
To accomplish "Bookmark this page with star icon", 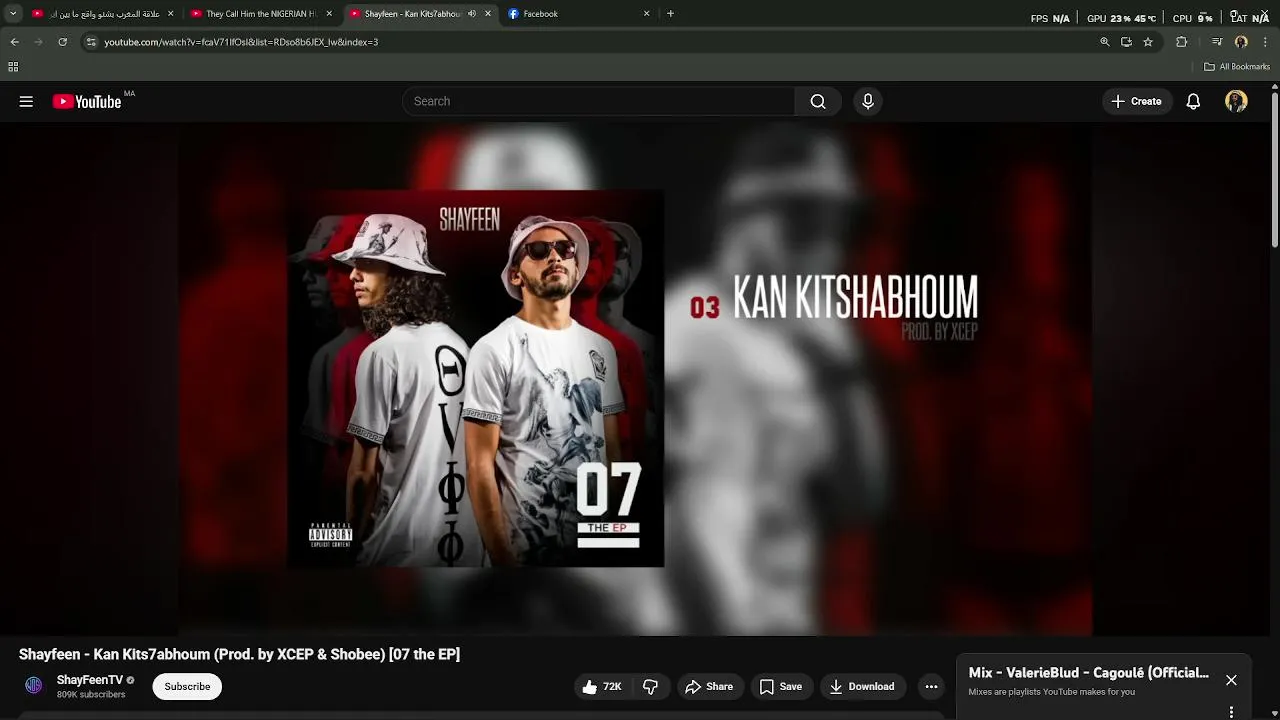I will click(1148, 42).
